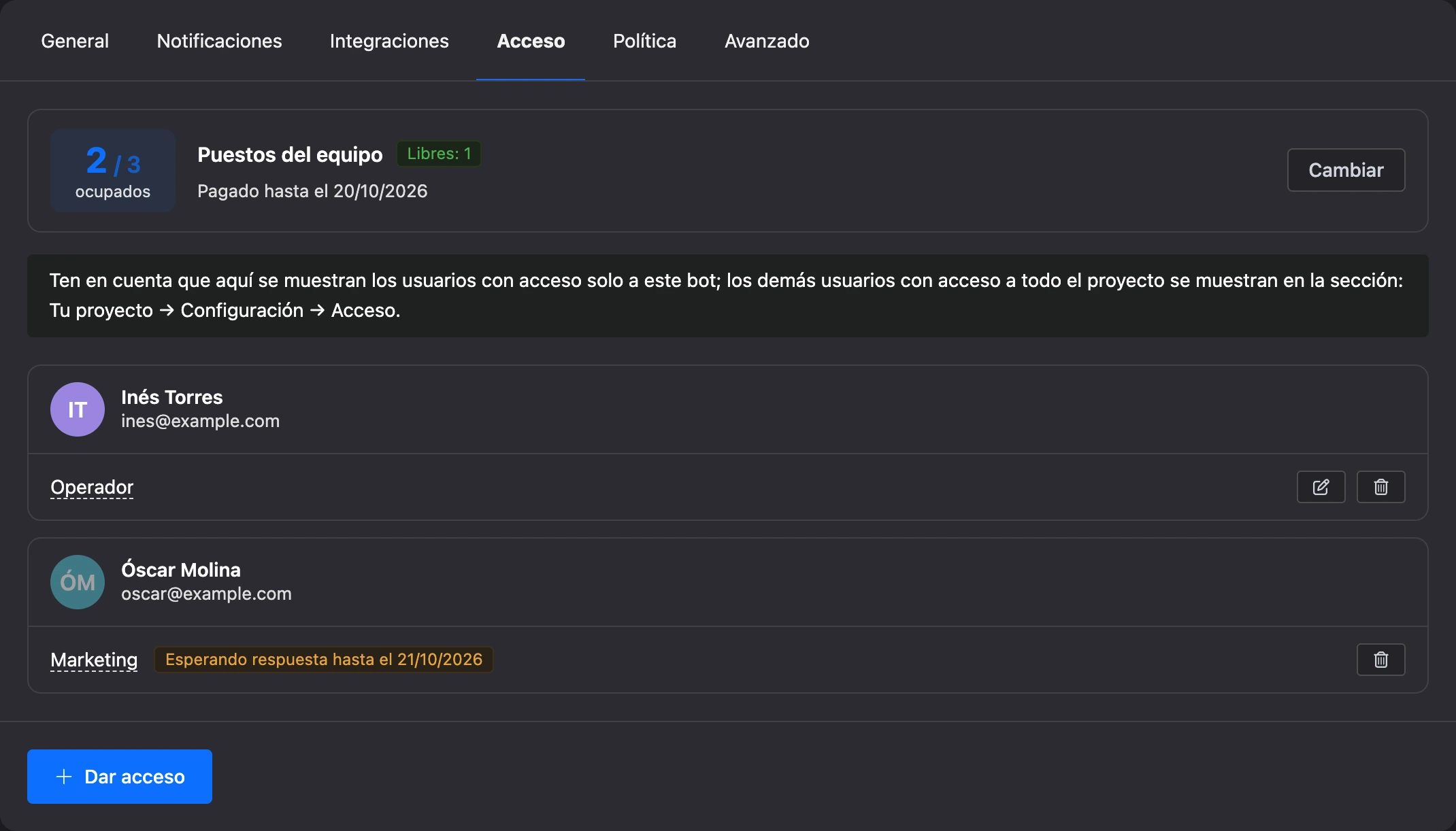Click the Cambiar button for team seats
The image size is (1456, 831).
click(1346, 170)
